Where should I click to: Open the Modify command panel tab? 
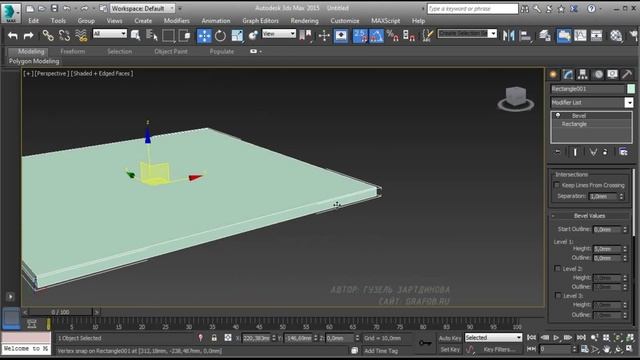(568, 74)
